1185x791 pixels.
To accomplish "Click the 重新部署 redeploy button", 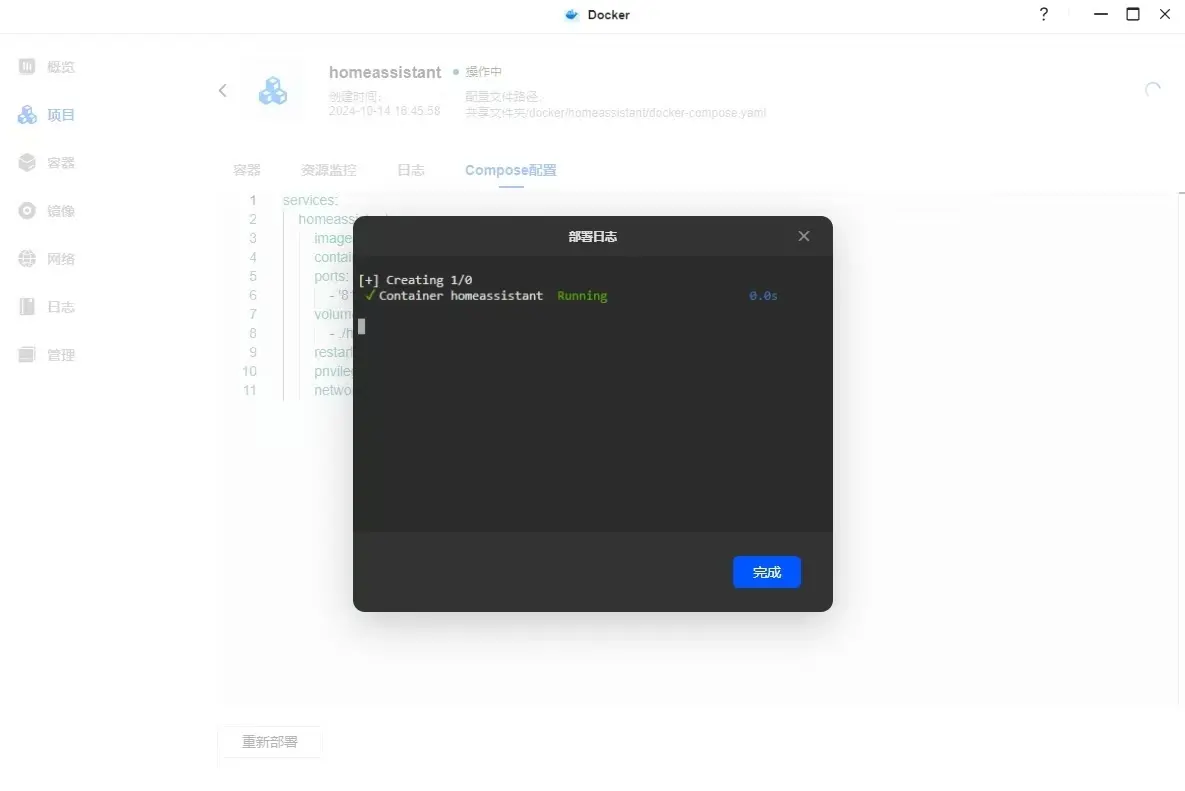I will point(270,742).
